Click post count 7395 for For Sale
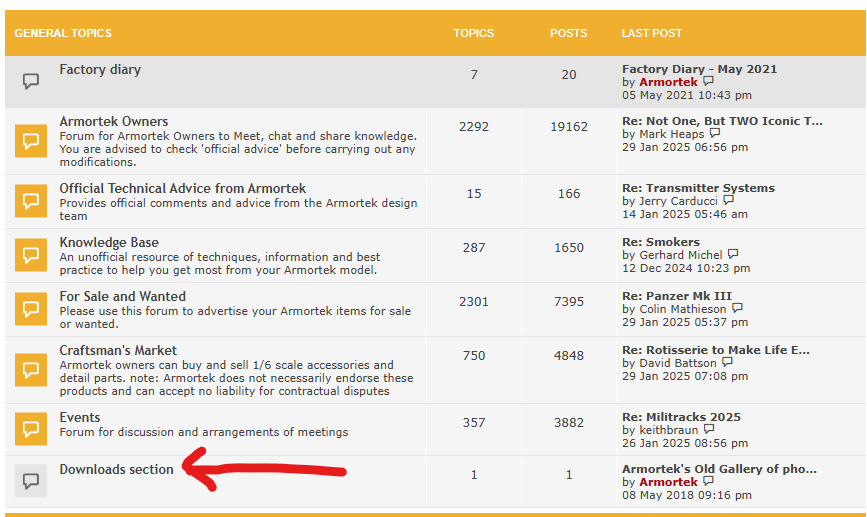The width and height of the screenshot is (867, 517). click(x=568, y=302)
